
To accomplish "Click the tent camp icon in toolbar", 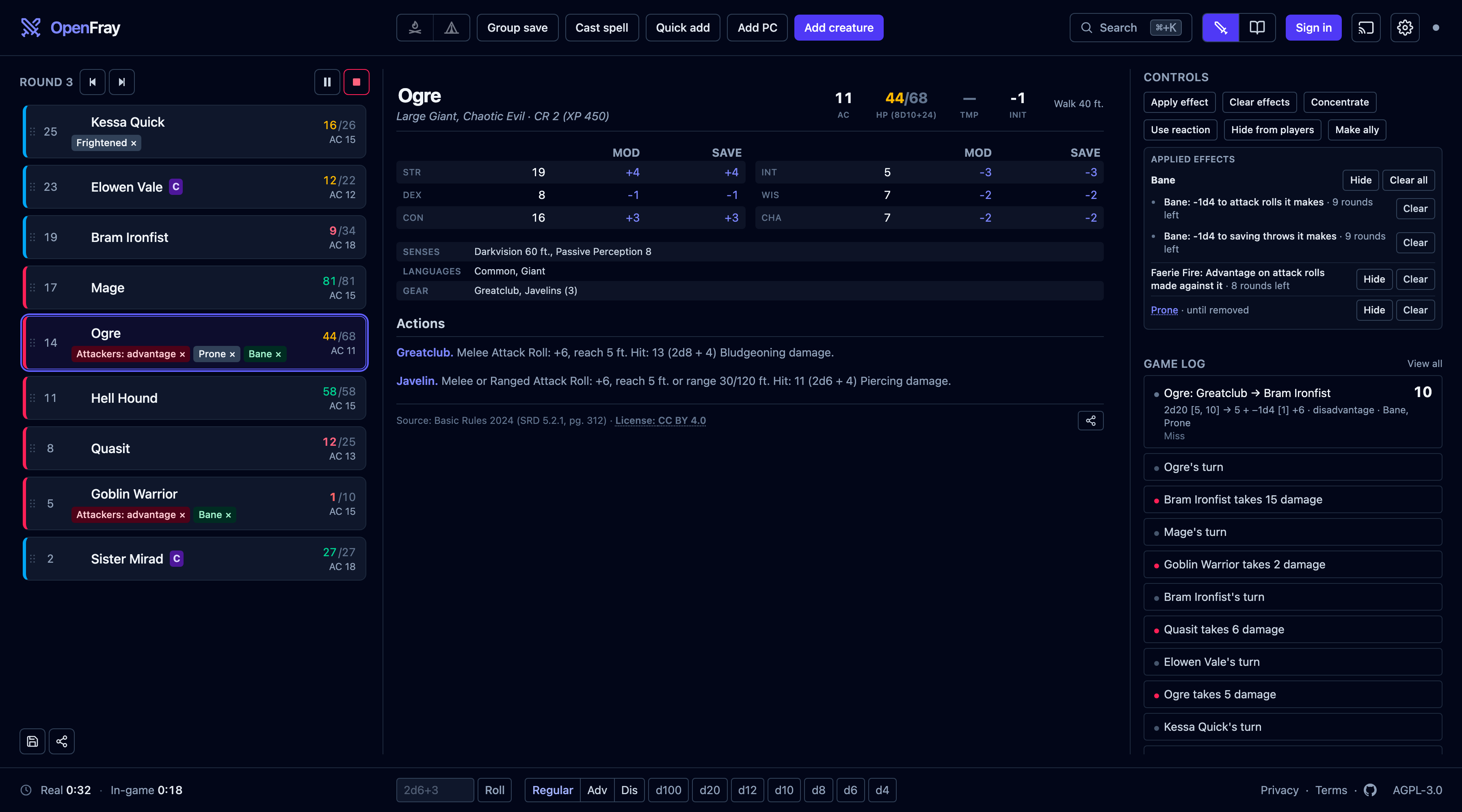I will (x=451, y=28).
